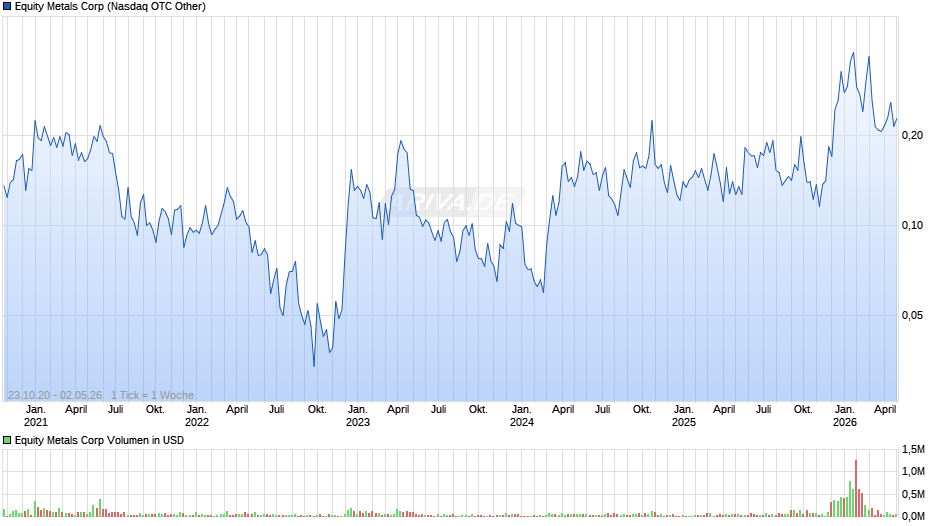Image resolution: width=940 pixels, height=526 pixels.
Task: Click the Jan. 2024 time axis label
Action: coord(522,416)
